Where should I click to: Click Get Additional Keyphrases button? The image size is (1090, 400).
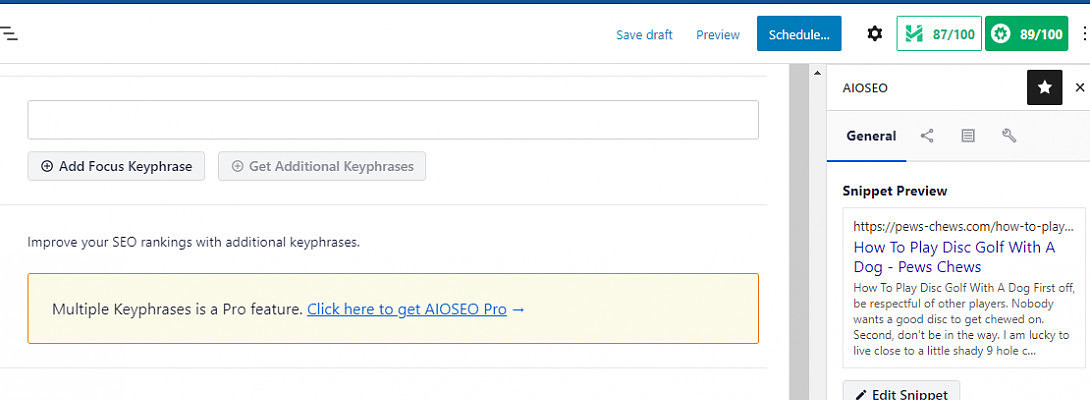(x=322, y=166)
